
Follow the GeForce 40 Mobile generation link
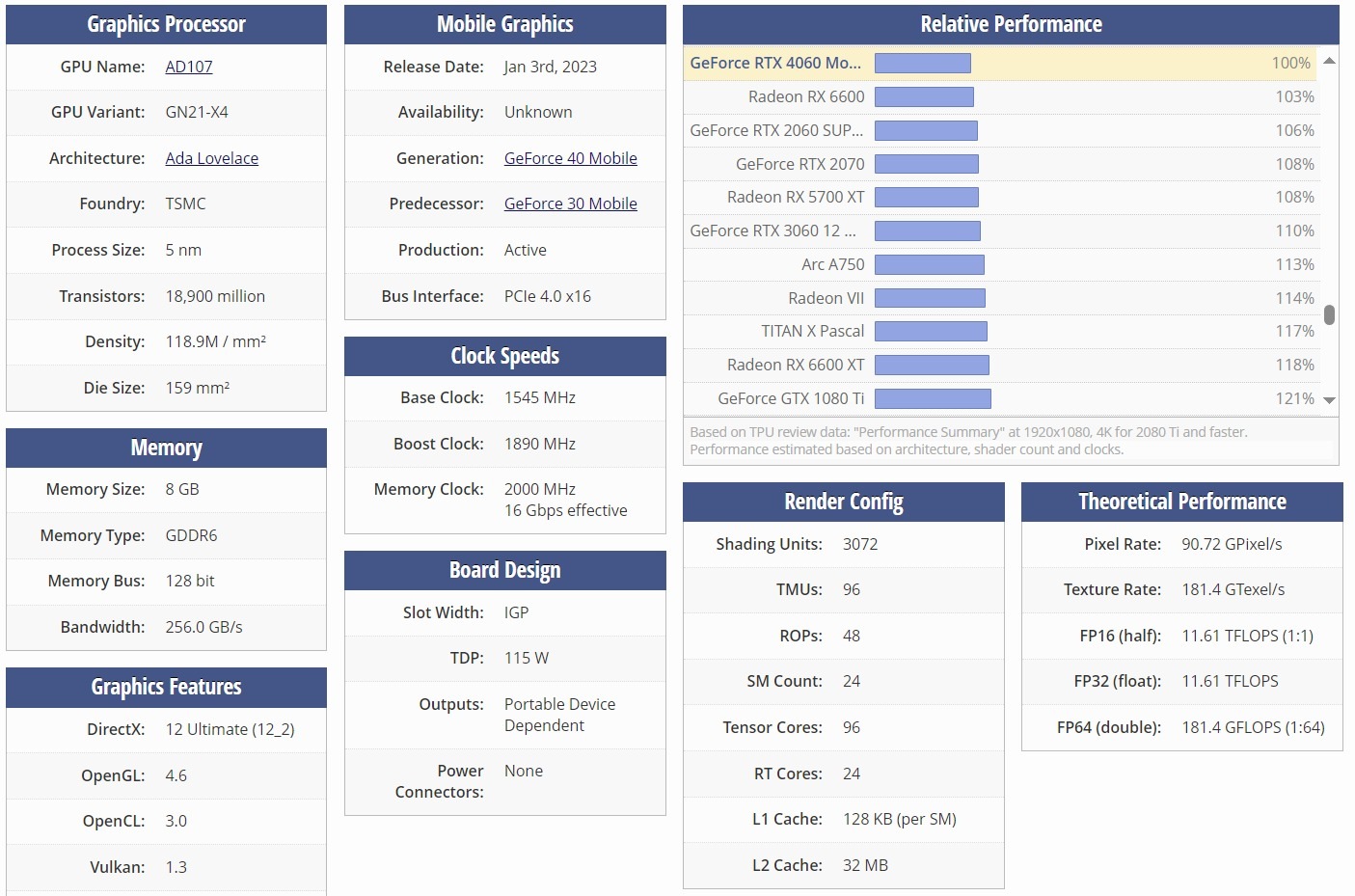click(571, 158)
